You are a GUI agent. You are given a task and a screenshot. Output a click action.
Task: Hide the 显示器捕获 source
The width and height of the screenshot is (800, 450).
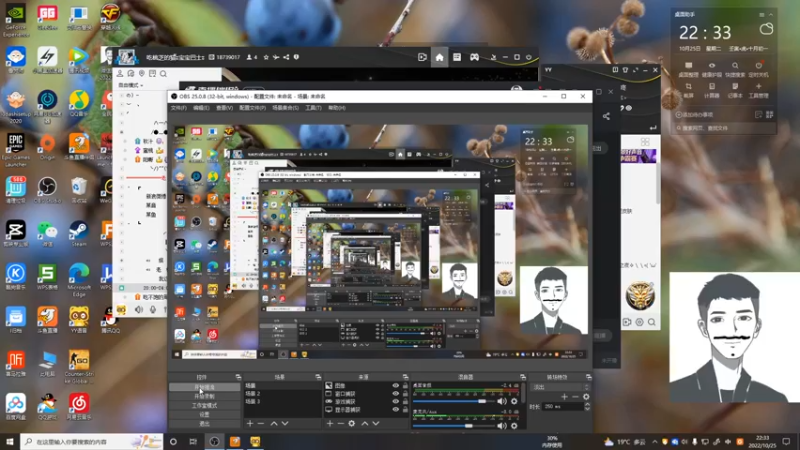pyautogui.click(x=395, y=410)
